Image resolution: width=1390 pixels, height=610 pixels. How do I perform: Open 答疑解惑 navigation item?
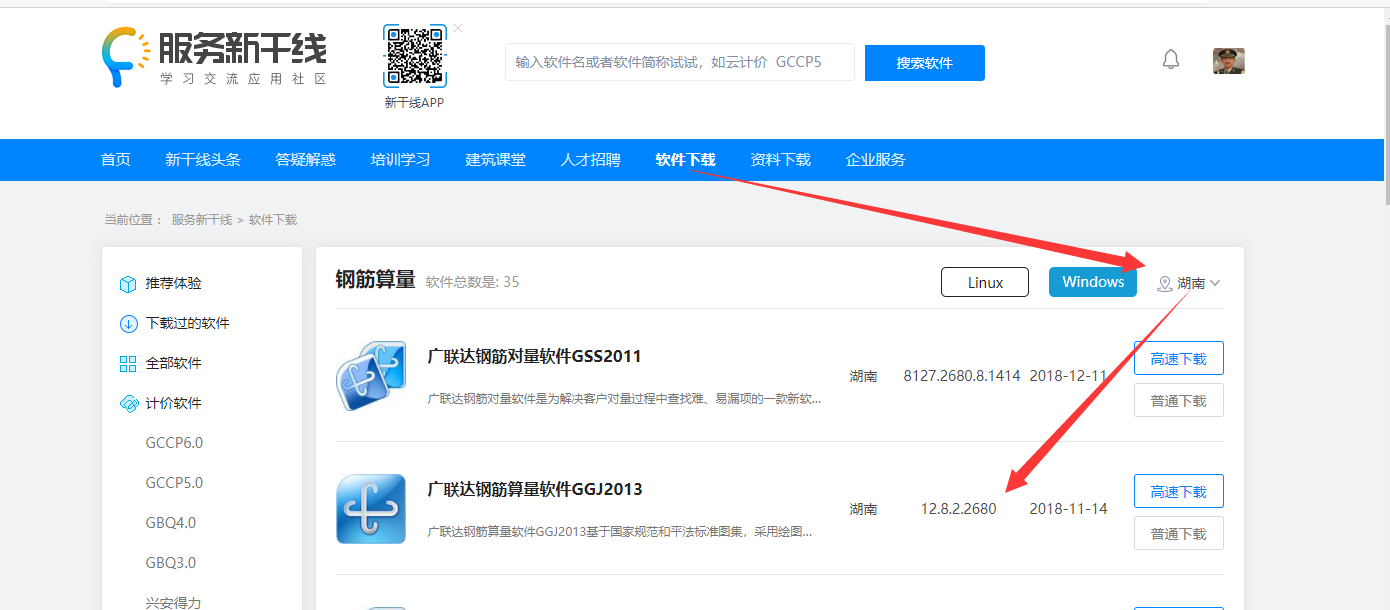[x=306, y=160]
